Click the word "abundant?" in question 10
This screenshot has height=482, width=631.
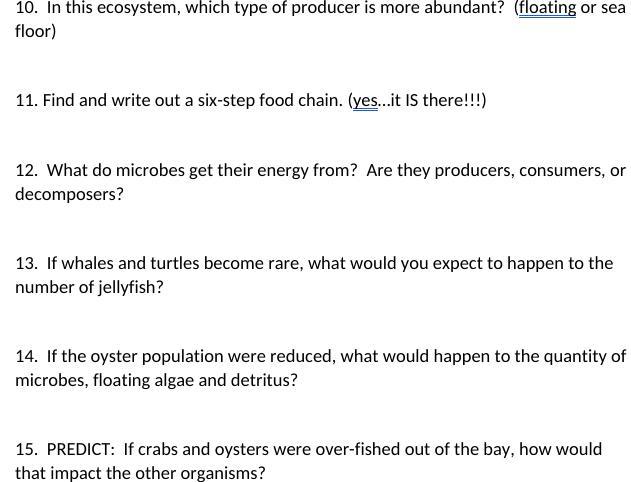[464, 8]
